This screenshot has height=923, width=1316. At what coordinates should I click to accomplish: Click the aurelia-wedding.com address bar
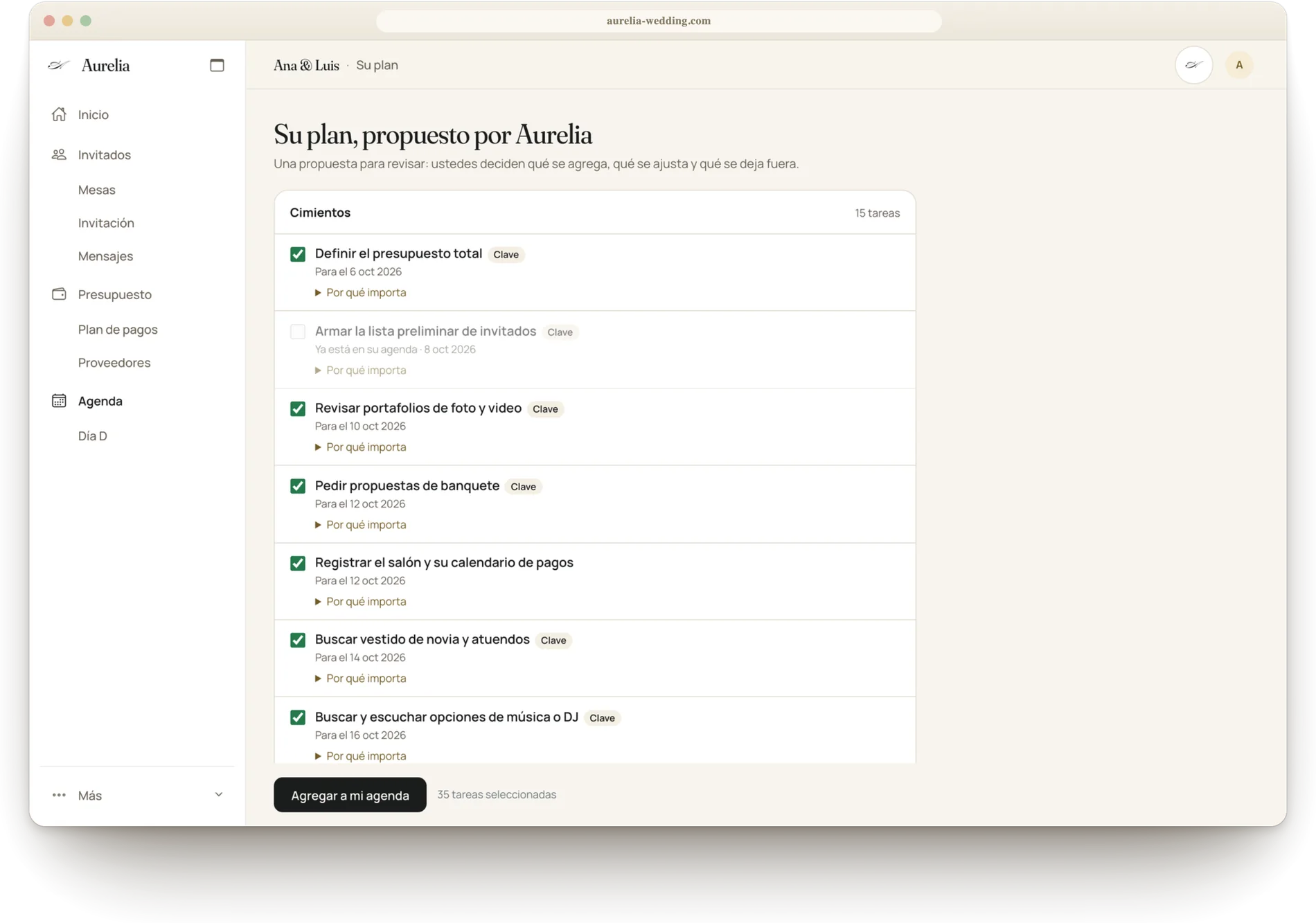659,21
